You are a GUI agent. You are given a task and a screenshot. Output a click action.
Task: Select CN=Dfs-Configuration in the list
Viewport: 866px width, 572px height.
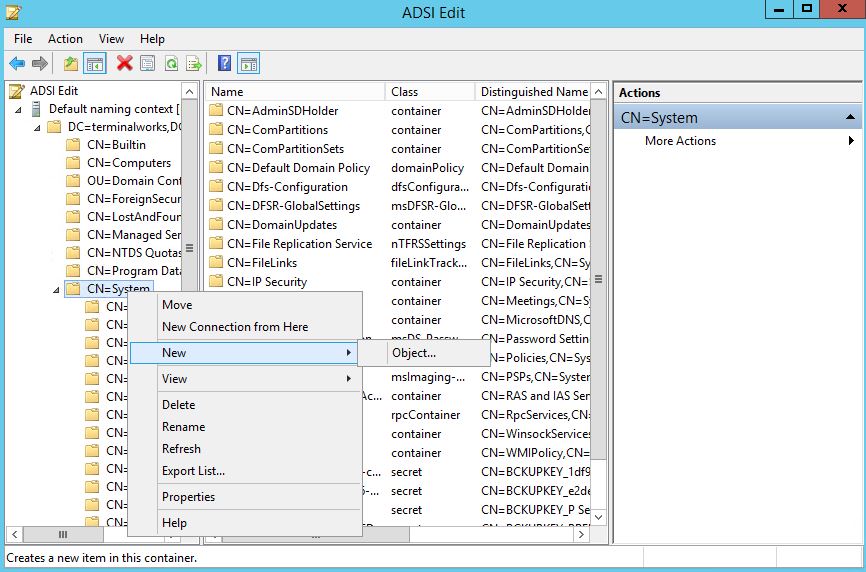(x=287, y=187)
